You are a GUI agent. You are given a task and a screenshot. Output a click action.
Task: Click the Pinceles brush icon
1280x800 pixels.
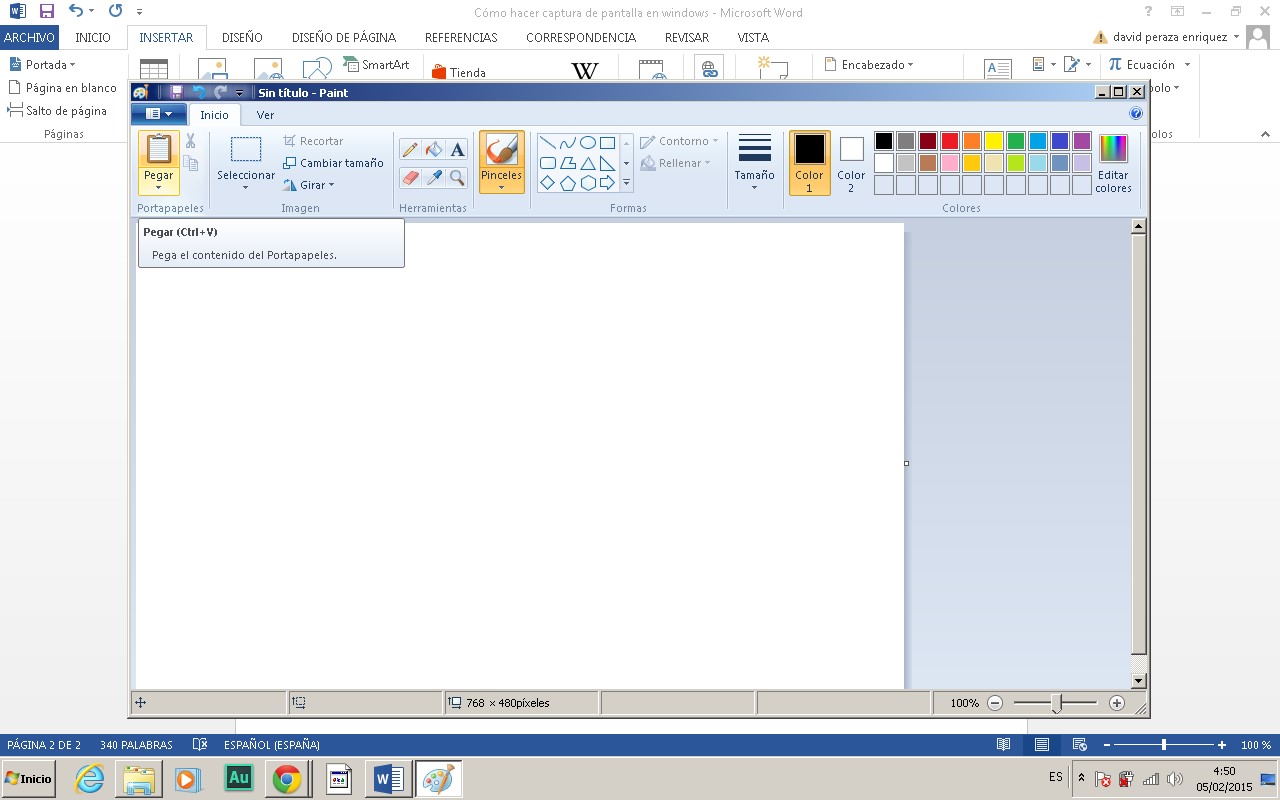click(502, 149)
